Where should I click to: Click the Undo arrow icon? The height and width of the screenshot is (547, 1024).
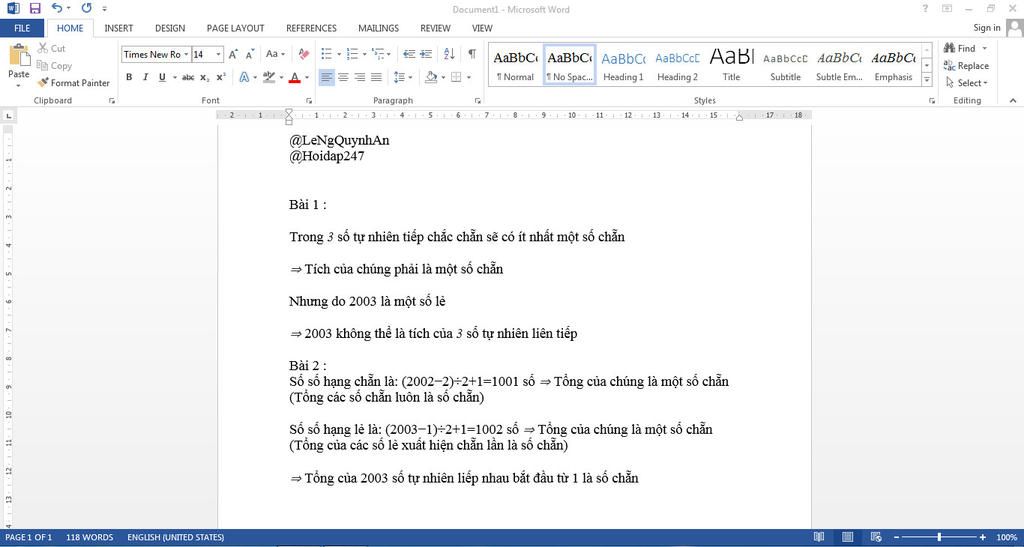[x=57, y=8]
